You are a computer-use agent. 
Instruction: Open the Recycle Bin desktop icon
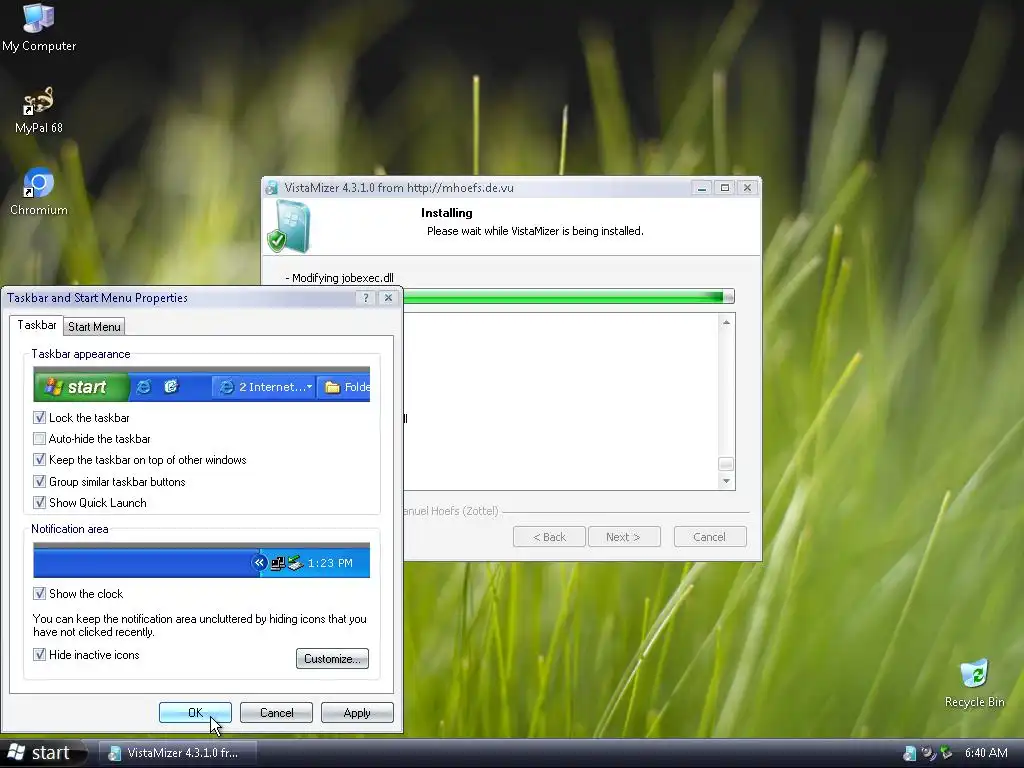pyautogui.click(x=974, y=684)
